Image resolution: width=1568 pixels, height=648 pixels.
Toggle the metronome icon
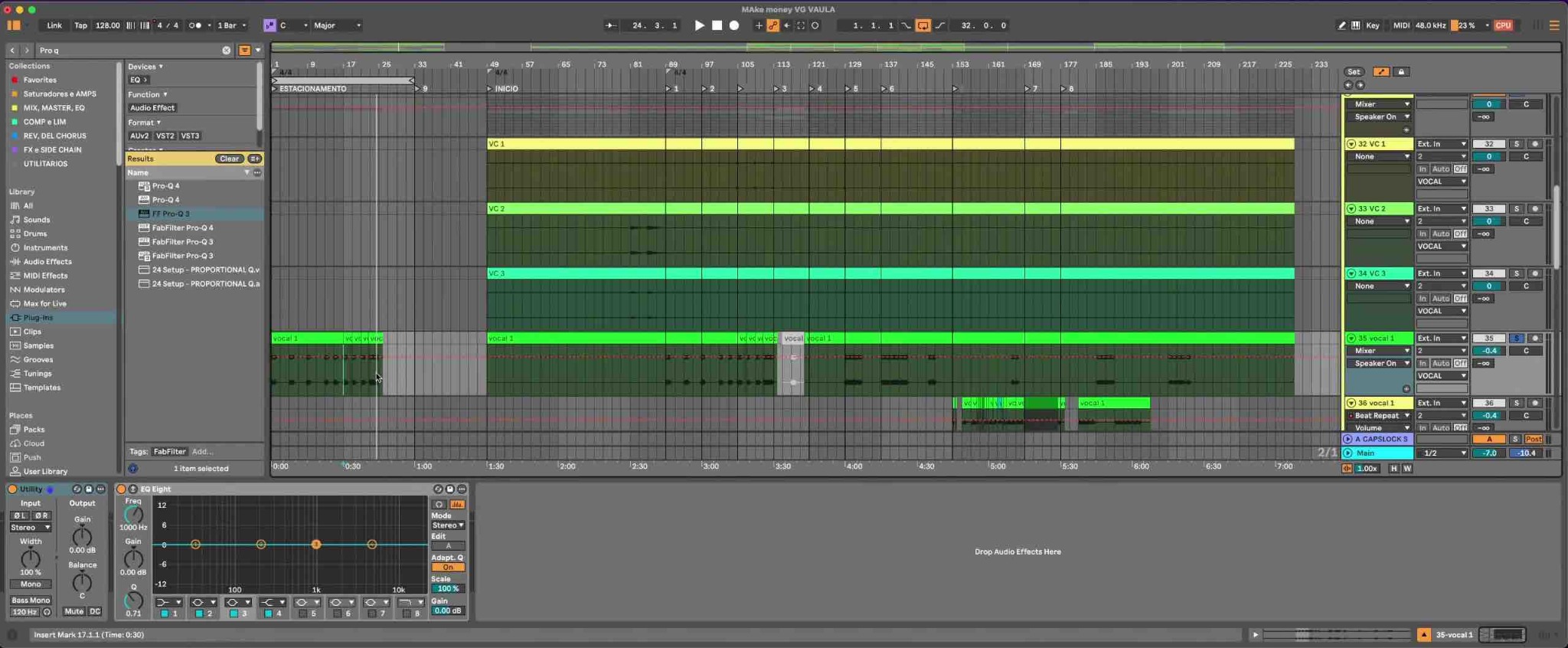(x=194, y=25)
